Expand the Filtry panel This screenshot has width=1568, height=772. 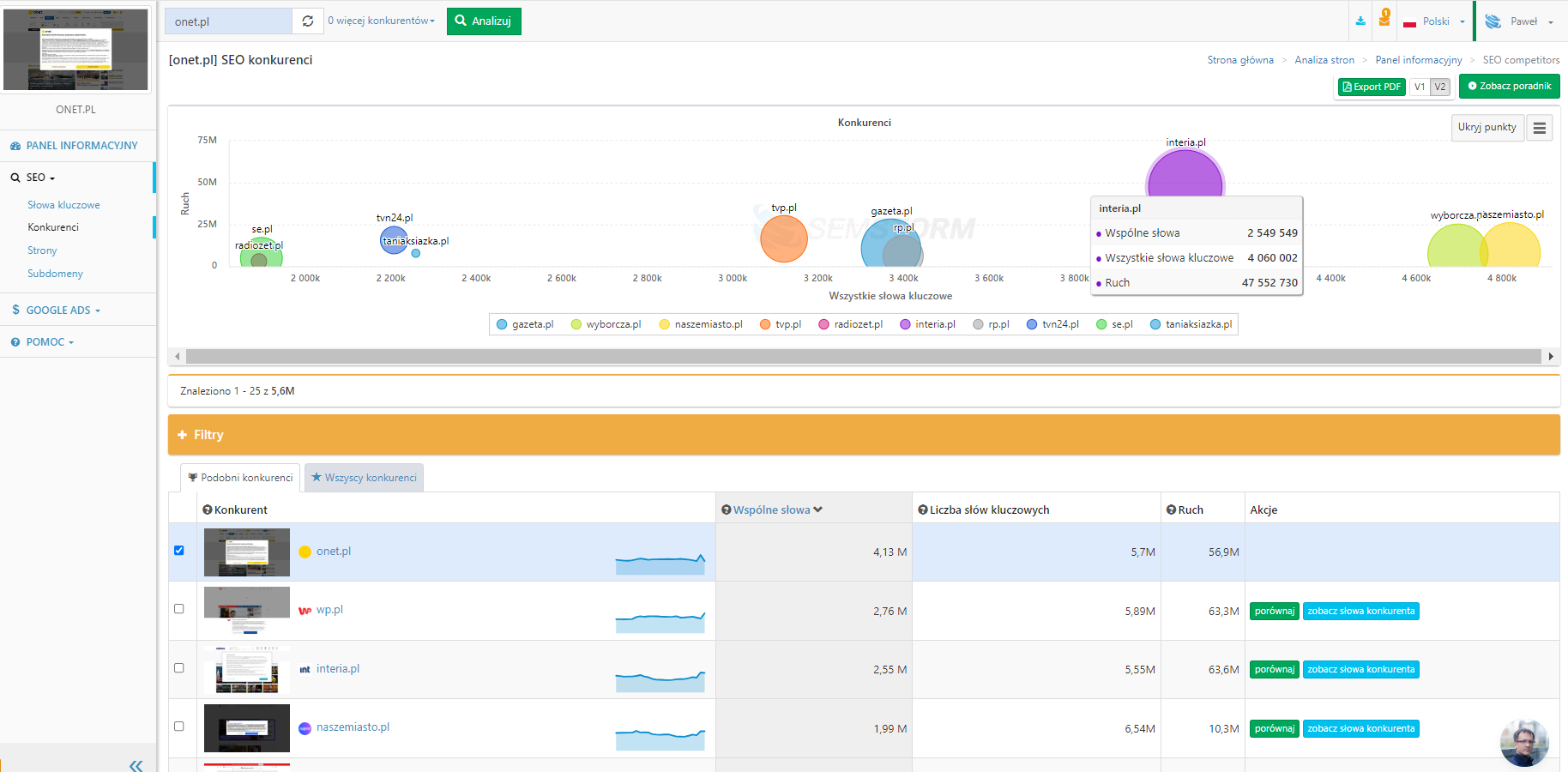[x=864, y=435]
